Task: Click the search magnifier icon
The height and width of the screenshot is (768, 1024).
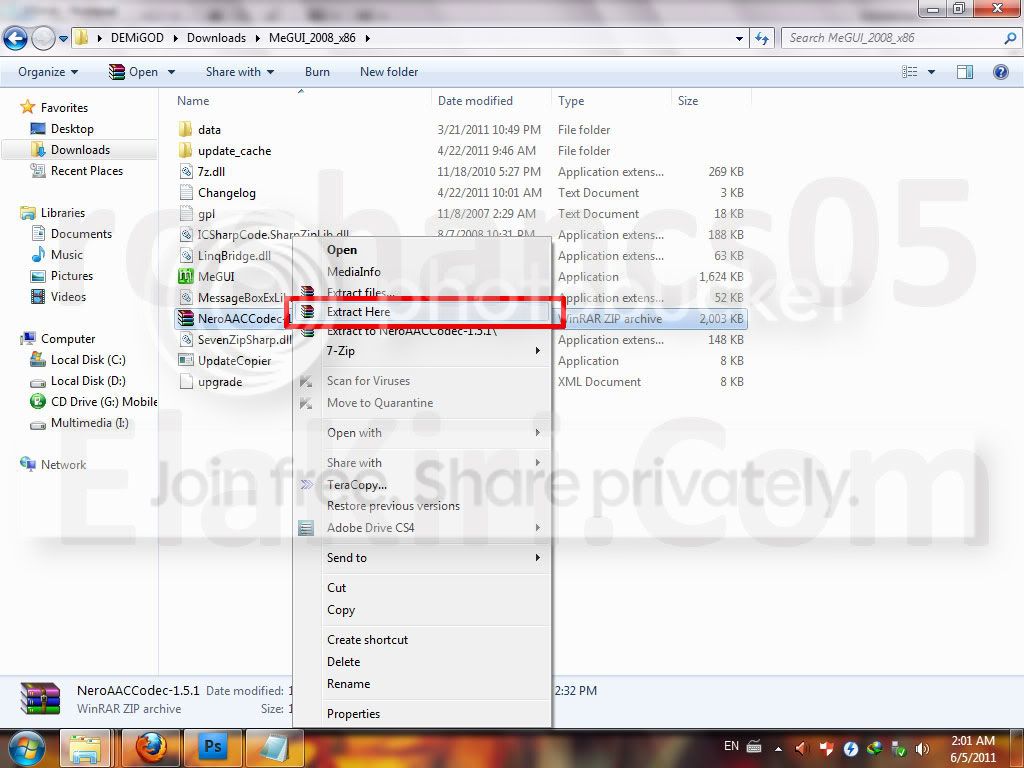Action: [x=1010, y=38]
